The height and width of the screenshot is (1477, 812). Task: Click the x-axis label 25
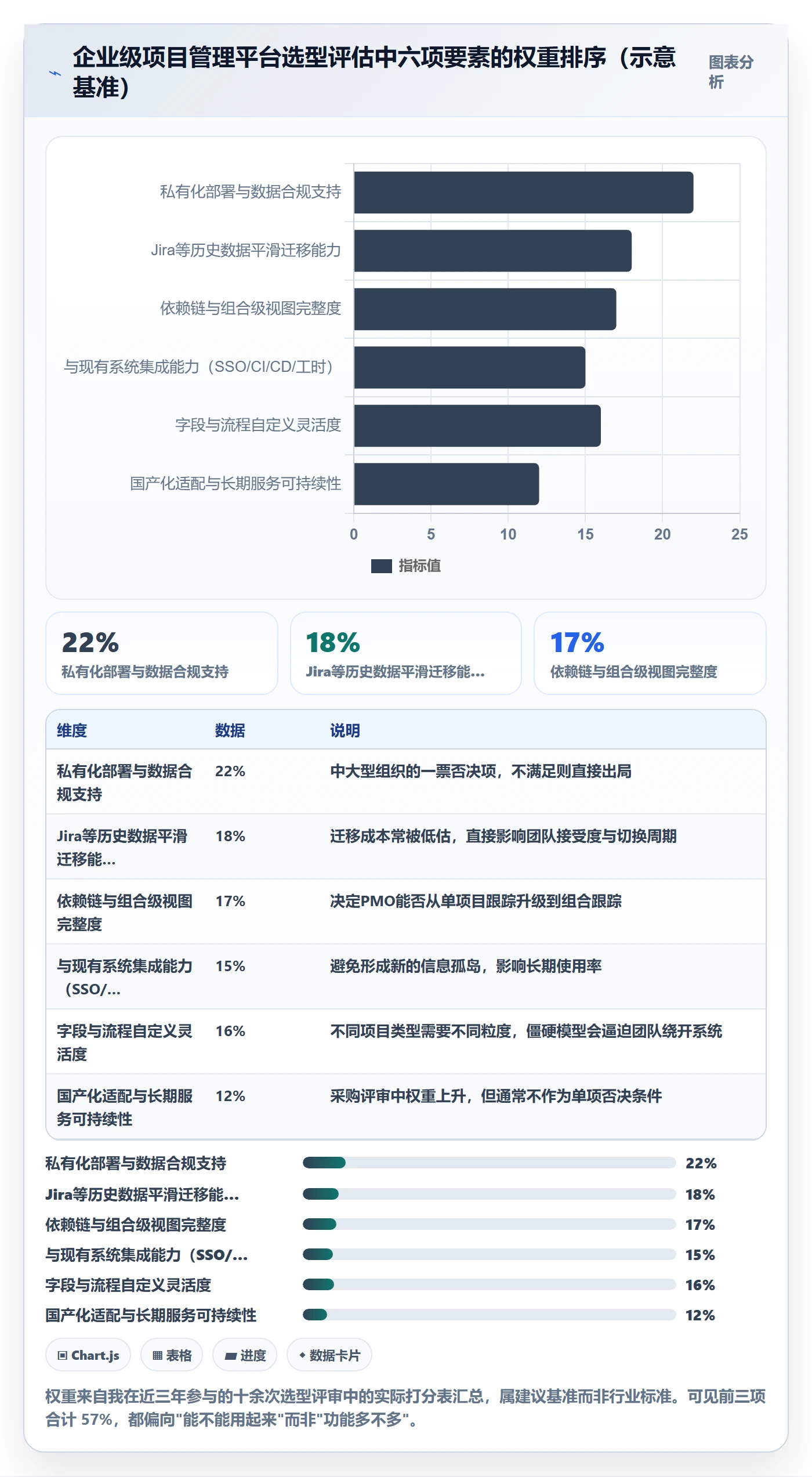coord(739,534)
